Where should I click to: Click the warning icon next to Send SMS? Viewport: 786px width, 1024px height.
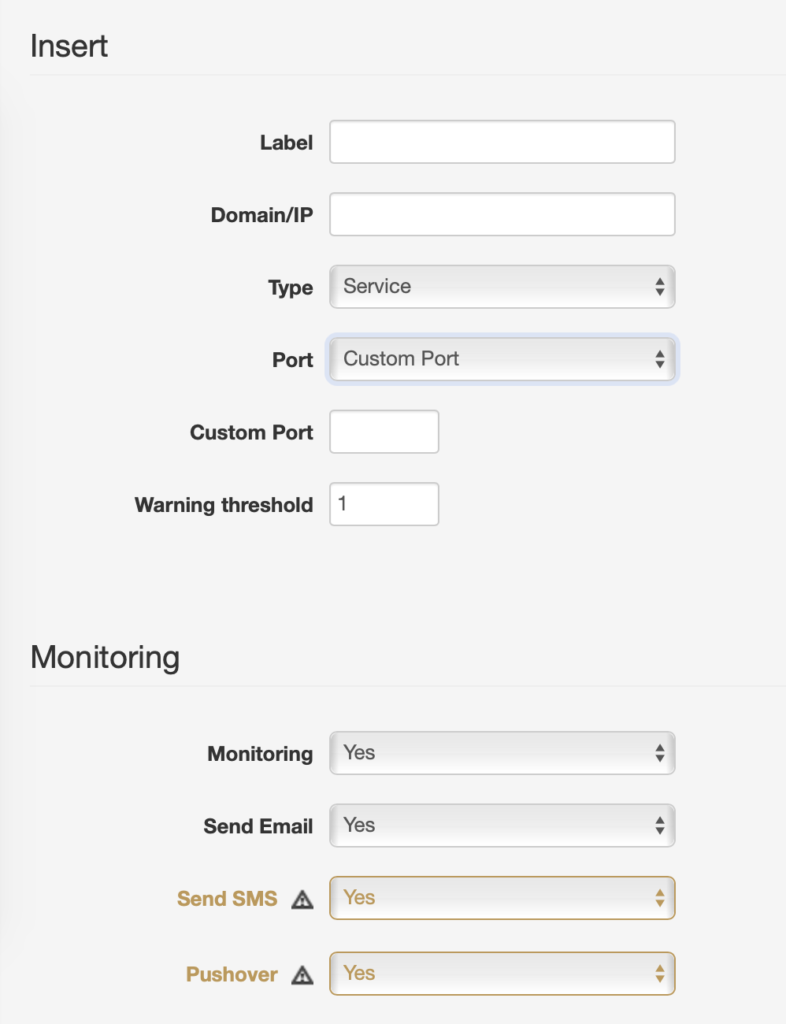pyautogui.click(x=302, y=900)
